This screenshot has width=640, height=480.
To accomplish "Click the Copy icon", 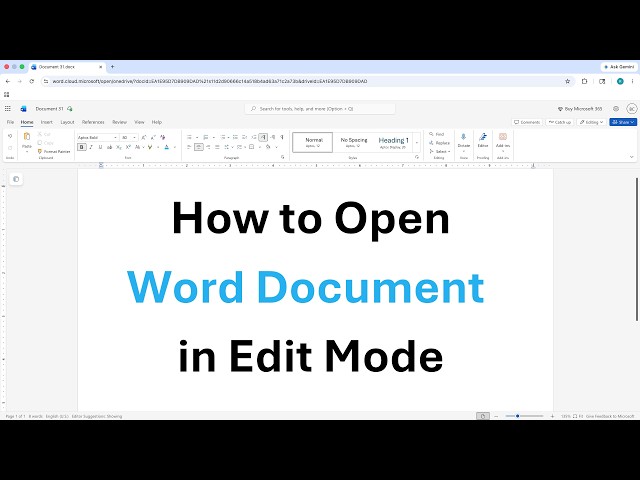I will (40, 143).
